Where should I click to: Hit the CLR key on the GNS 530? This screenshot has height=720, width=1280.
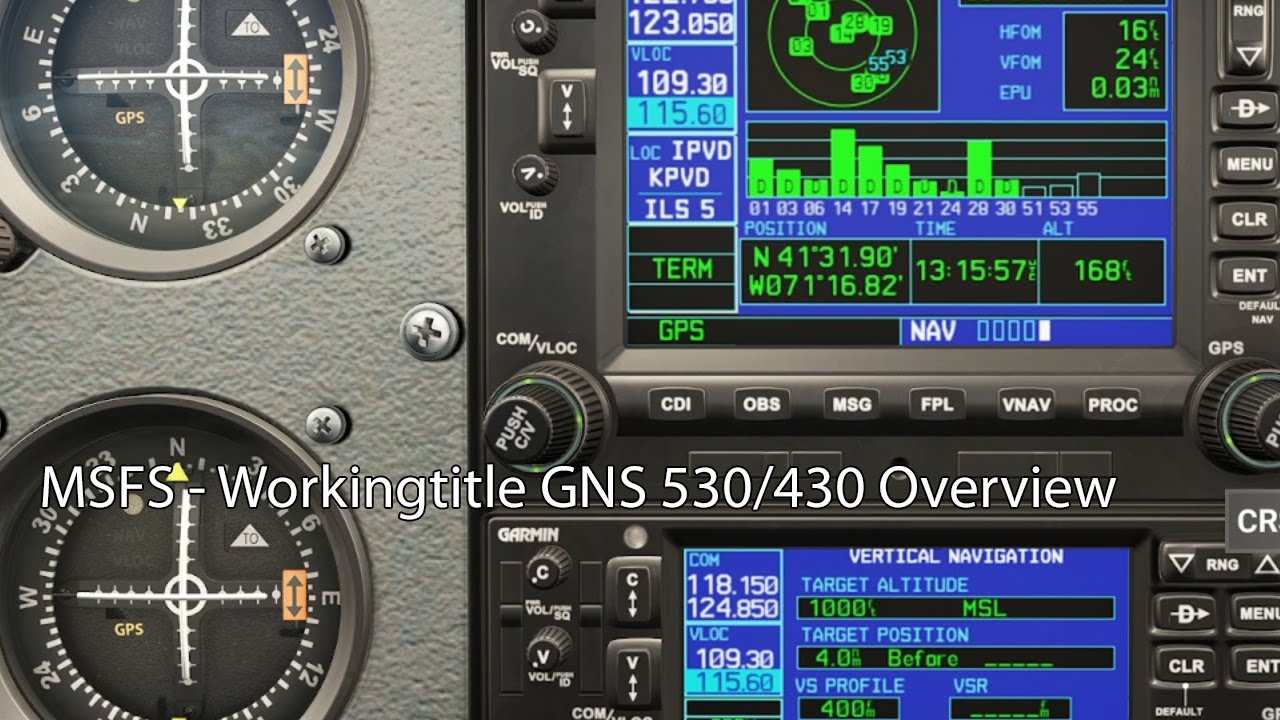click(x=1248, y=218)
